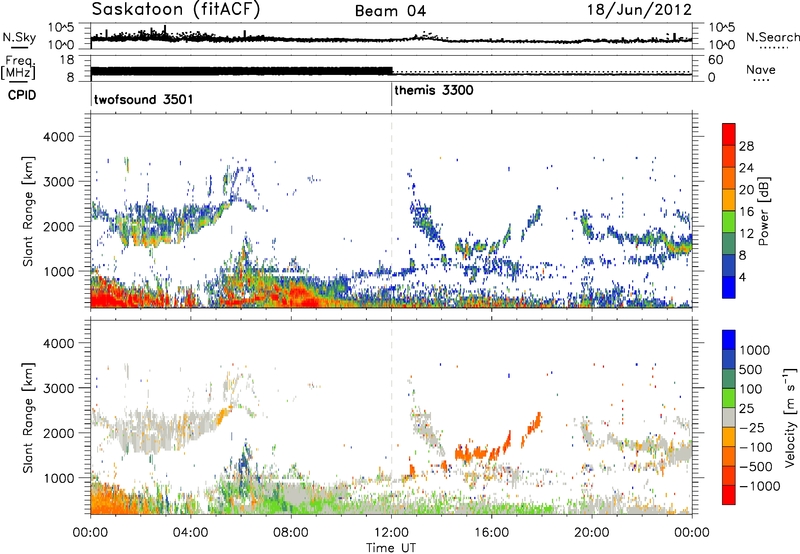Screen dimensions: 800x554
Task: Click the 'Power [dB]' colorbar label
Action: coord(763,211)
